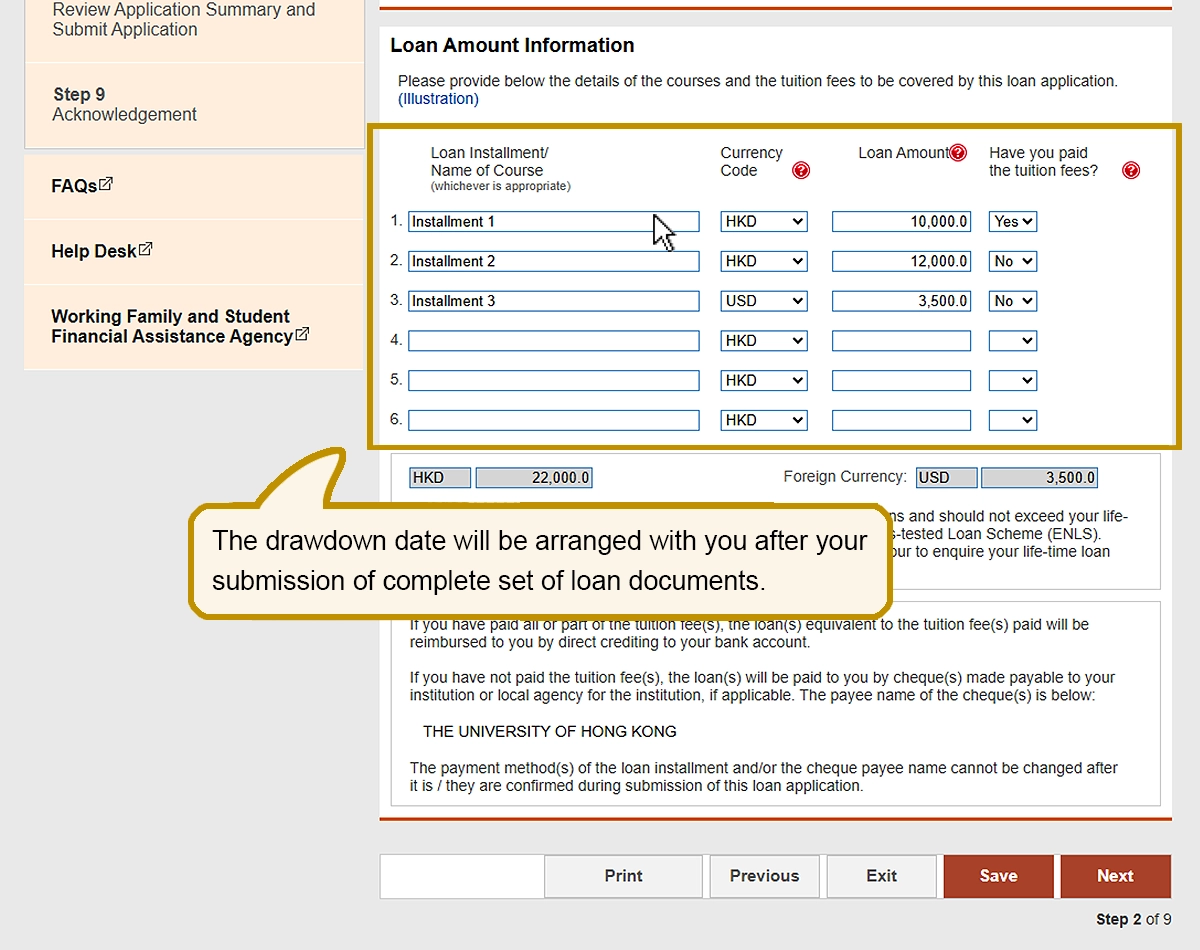
Task: Click the Exit button
Action: tap(881, 876)
